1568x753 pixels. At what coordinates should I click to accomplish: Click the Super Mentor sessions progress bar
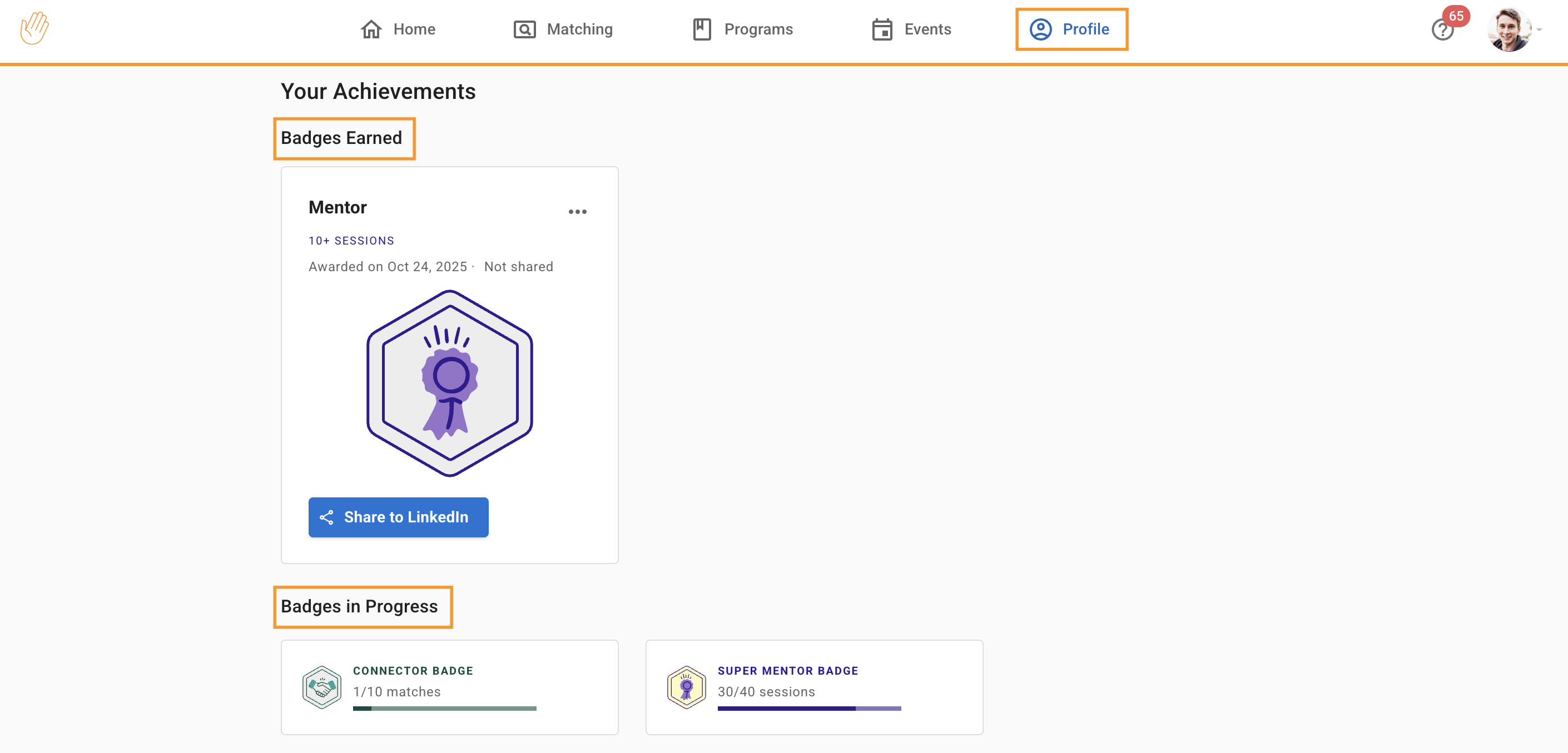[809, 709]
